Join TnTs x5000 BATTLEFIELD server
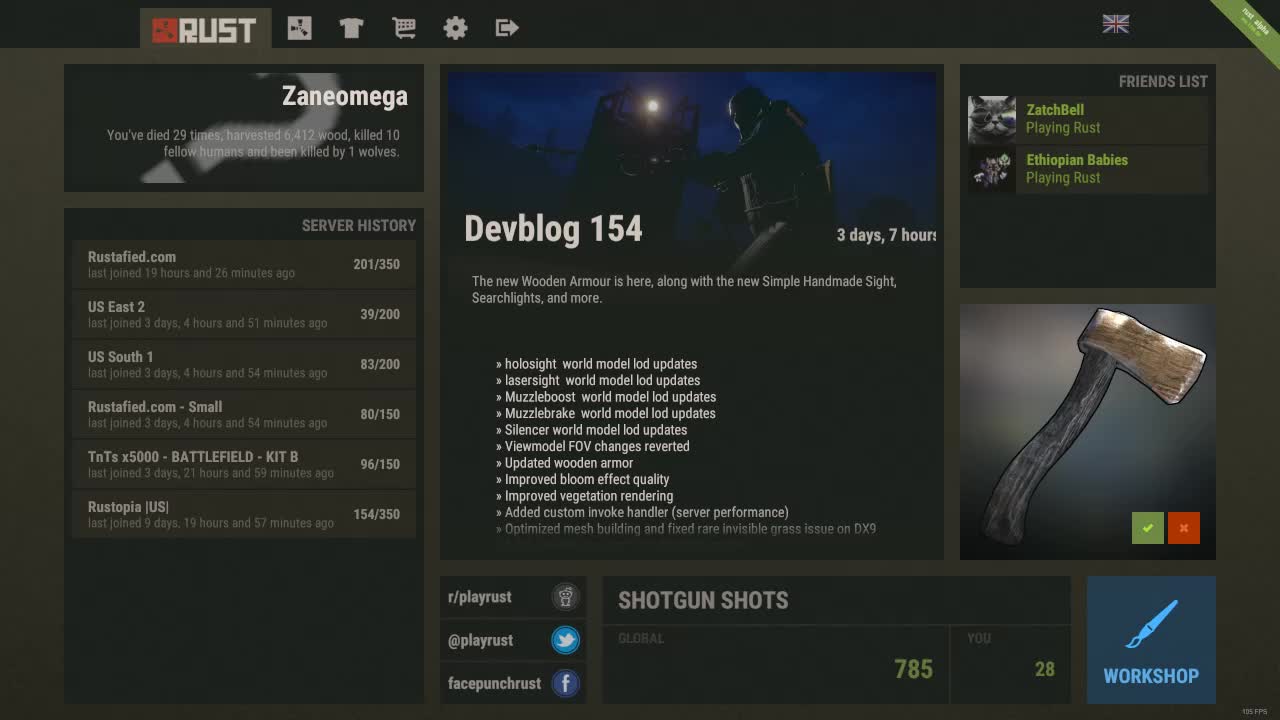 pyautogui.click(x=244, y=464)
